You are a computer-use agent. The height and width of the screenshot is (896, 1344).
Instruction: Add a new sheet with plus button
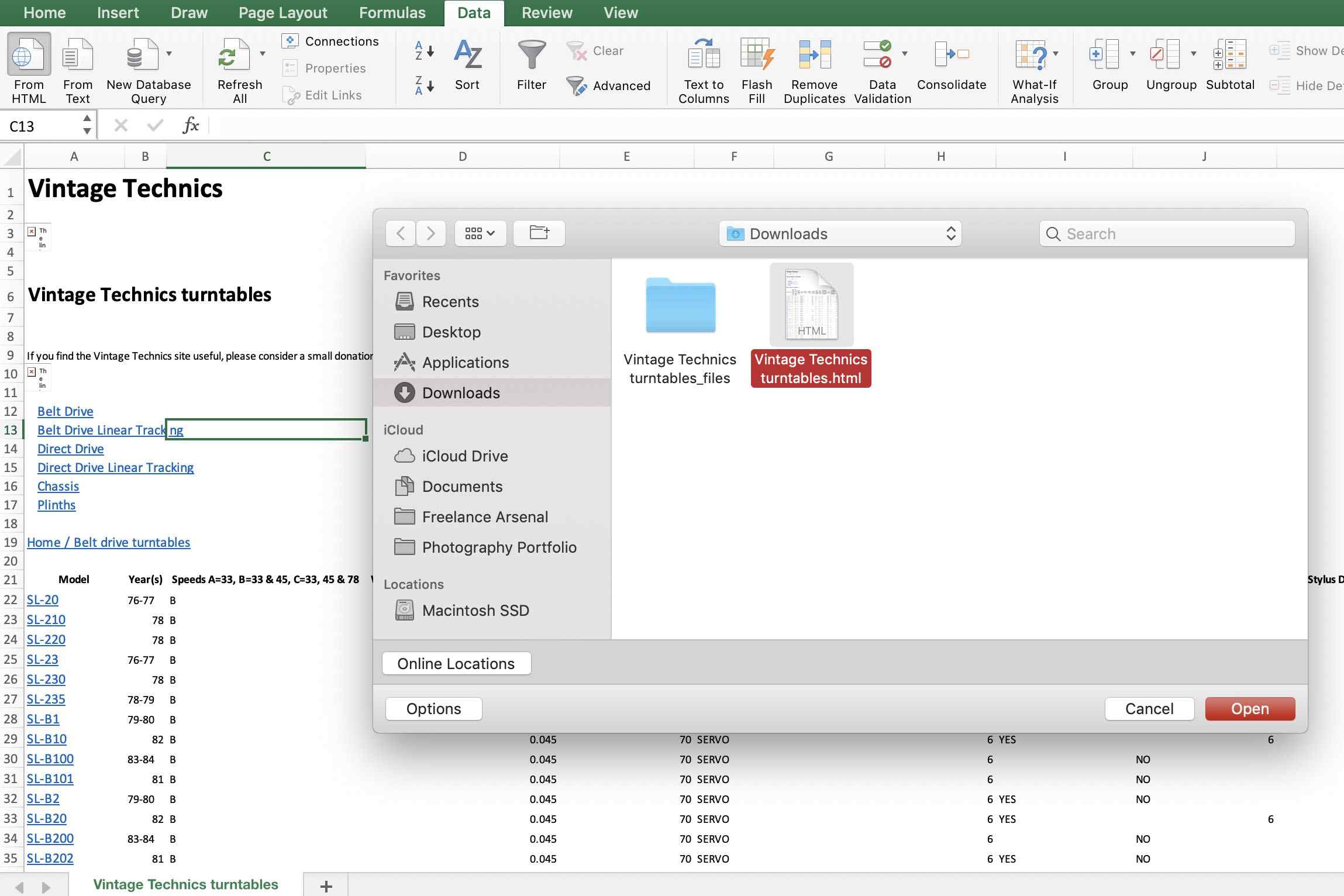point(326,885)
